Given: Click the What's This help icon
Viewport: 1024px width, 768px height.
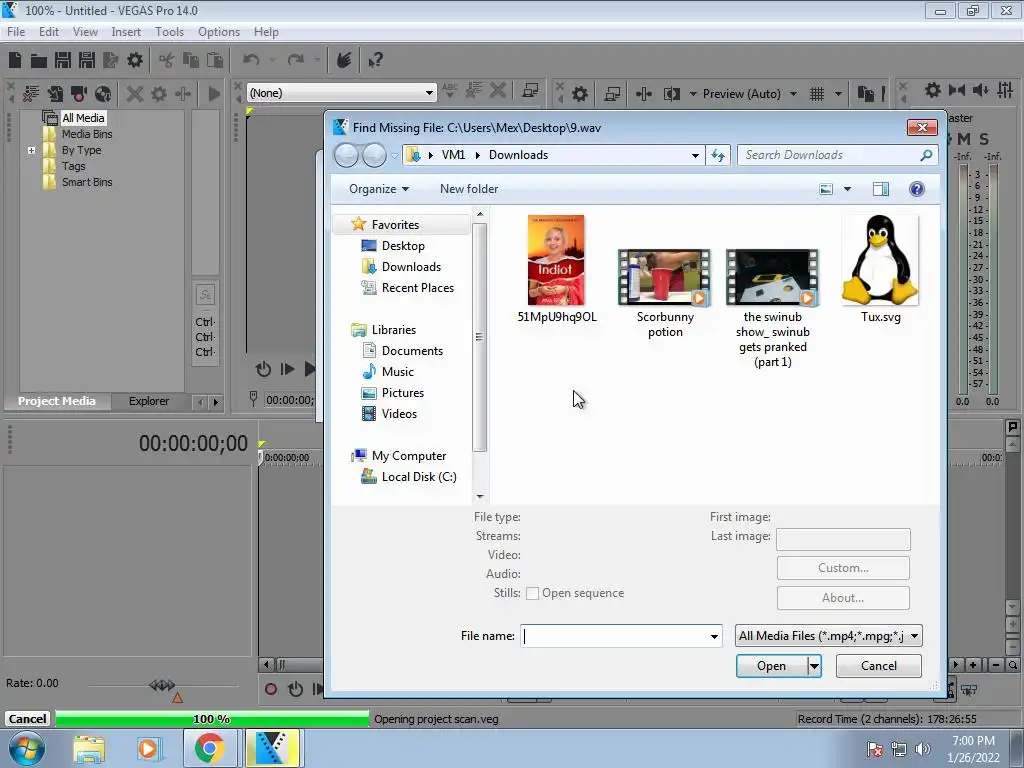Looking at the screenshot, I should click(x=375, y=60).
